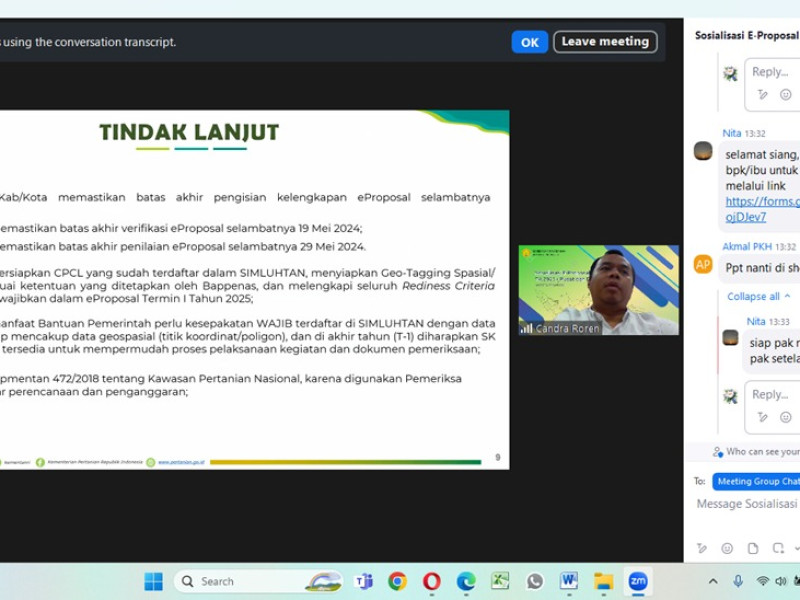Image resolution: width=800 pixels, height=600 pixels.
Task: Select the Candra Roren video thumbnail
Action: click(x=598, y=290)
